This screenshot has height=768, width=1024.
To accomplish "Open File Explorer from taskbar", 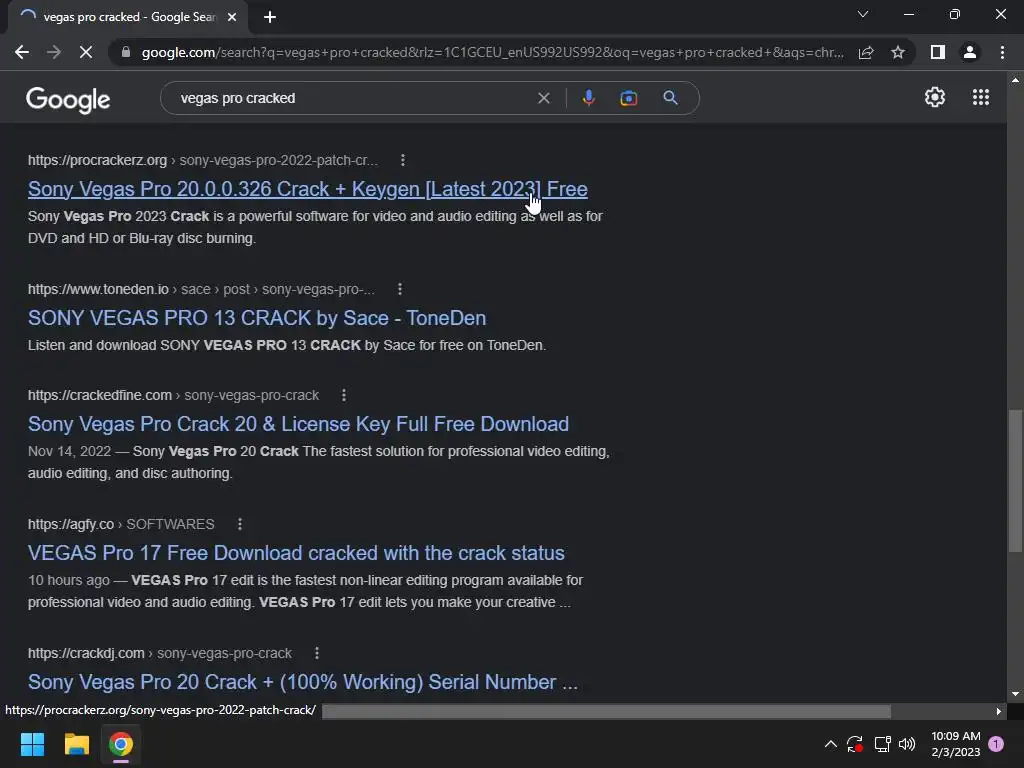I will [x=76, y=744].
